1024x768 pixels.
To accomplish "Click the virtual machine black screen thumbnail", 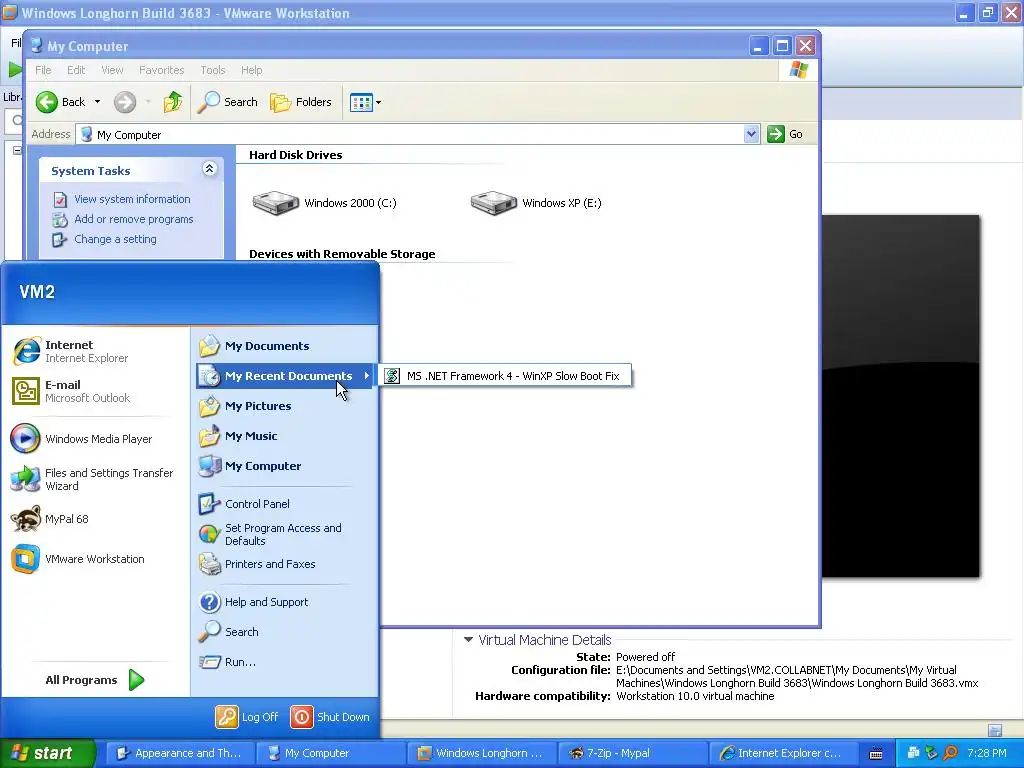I will [x=901, y=396].
